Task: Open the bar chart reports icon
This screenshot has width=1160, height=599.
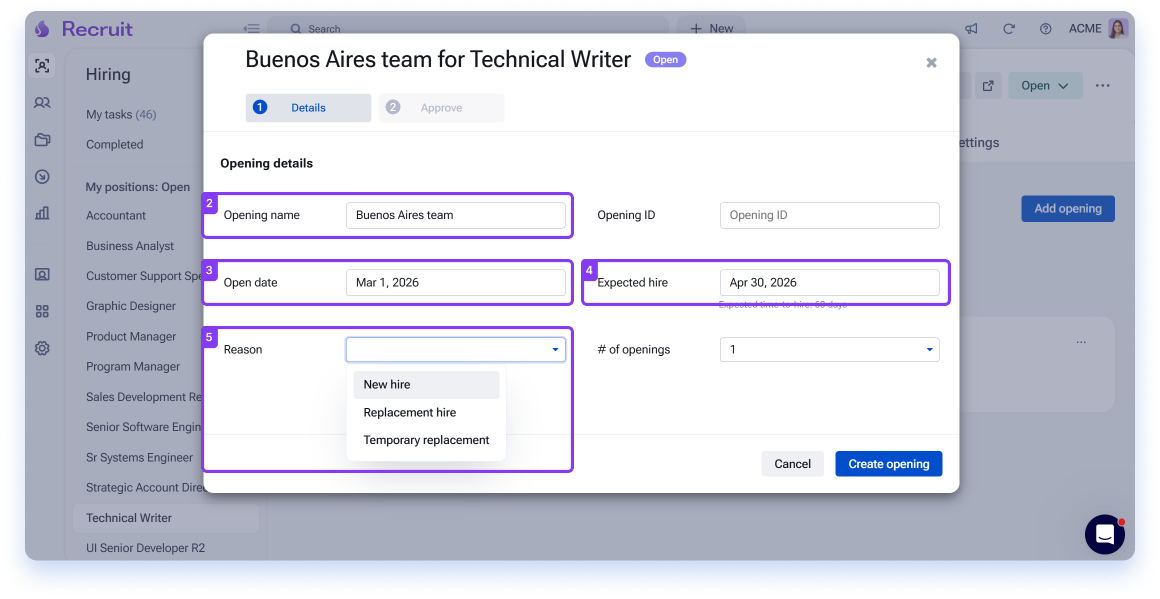Action: pos(42,213)
